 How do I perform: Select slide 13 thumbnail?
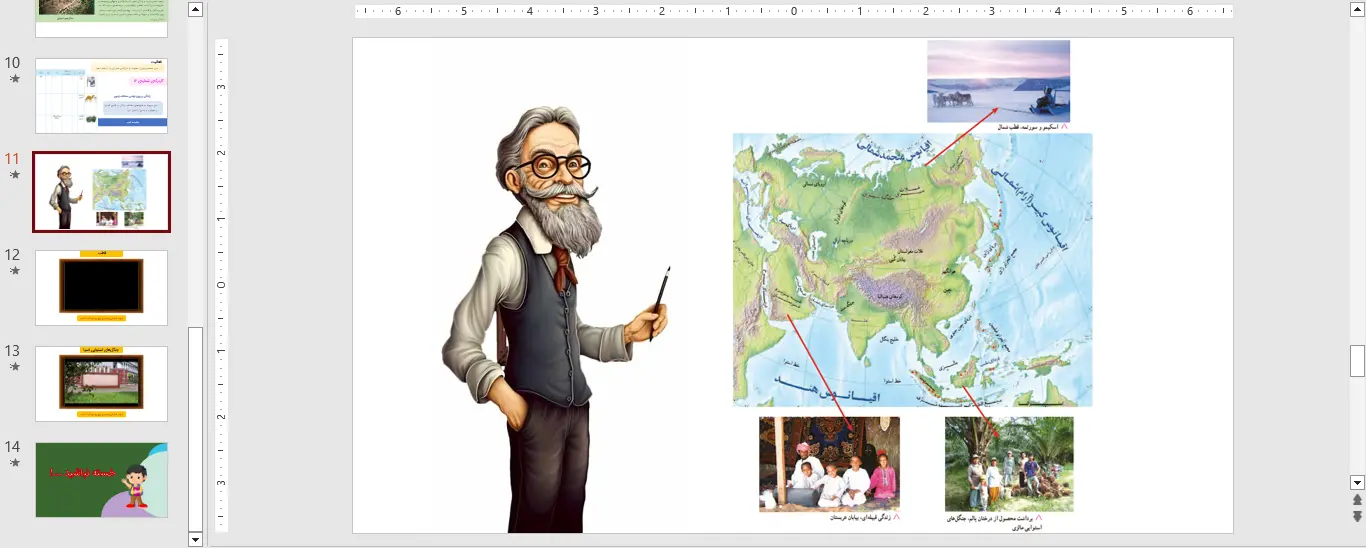pos(101,383)
